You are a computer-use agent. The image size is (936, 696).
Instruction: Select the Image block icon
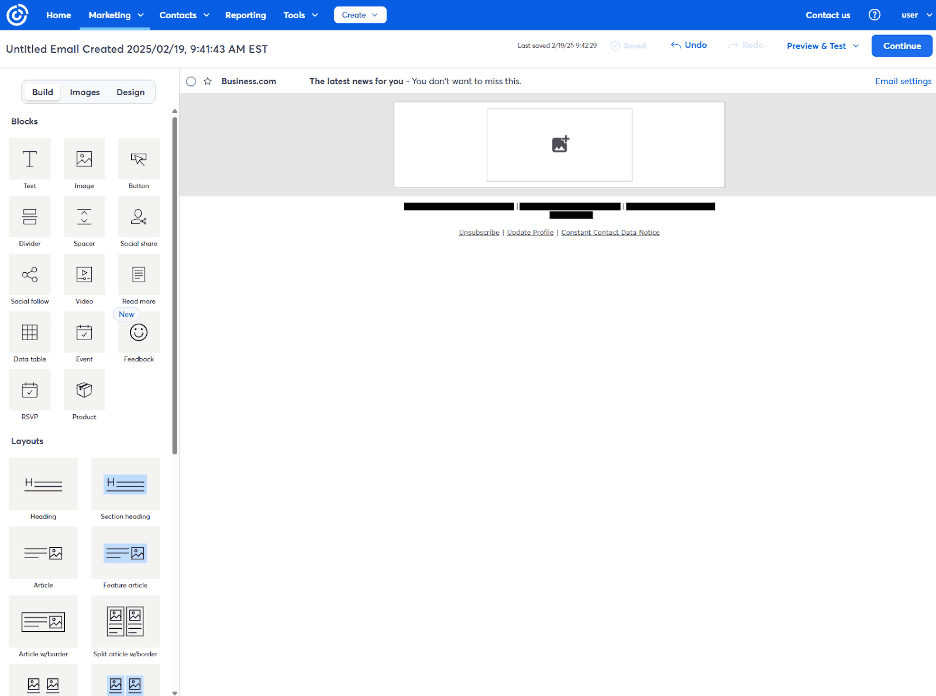tap(84, 159)
